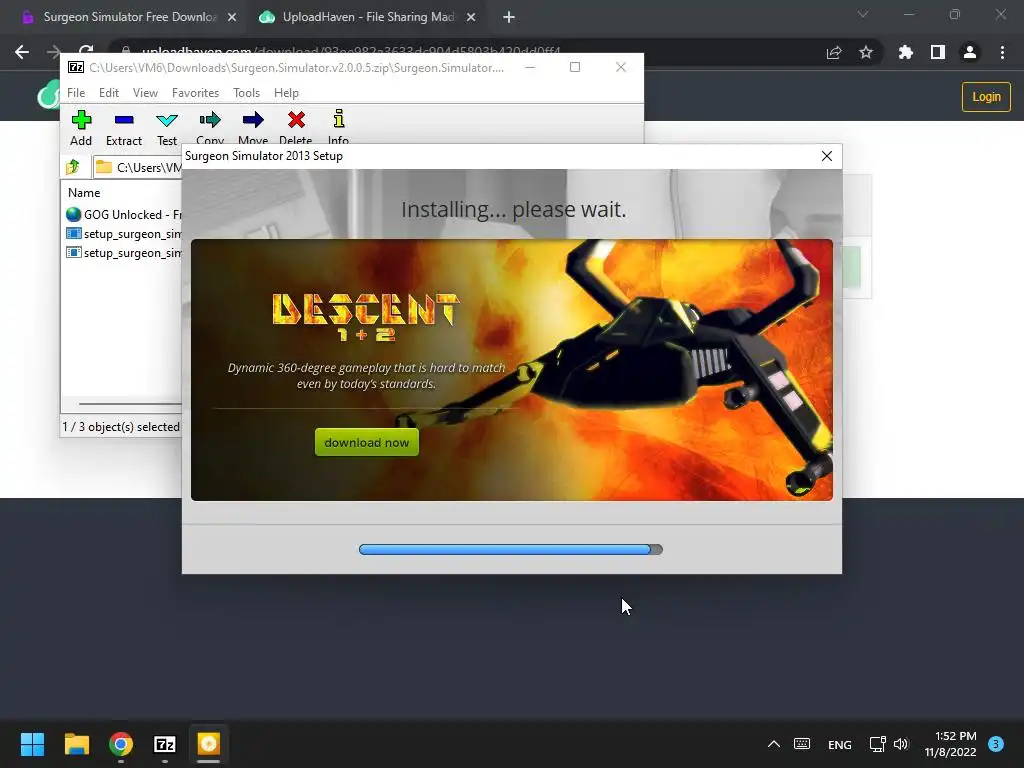Click the volume speaker tray icon
This screenshot has width=1024, height=768.
901,744
